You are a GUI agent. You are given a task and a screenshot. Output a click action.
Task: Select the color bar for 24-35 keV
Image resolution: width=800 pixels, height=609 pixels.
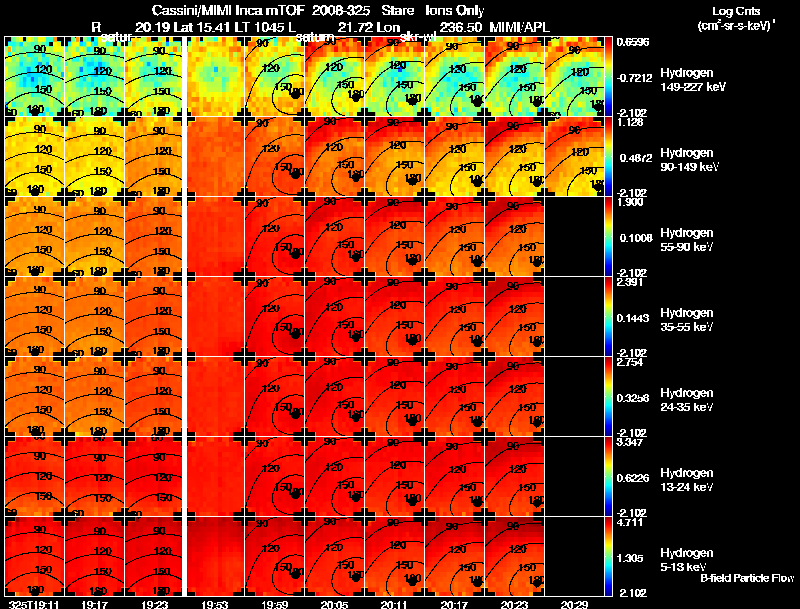[x=608, y=397]
